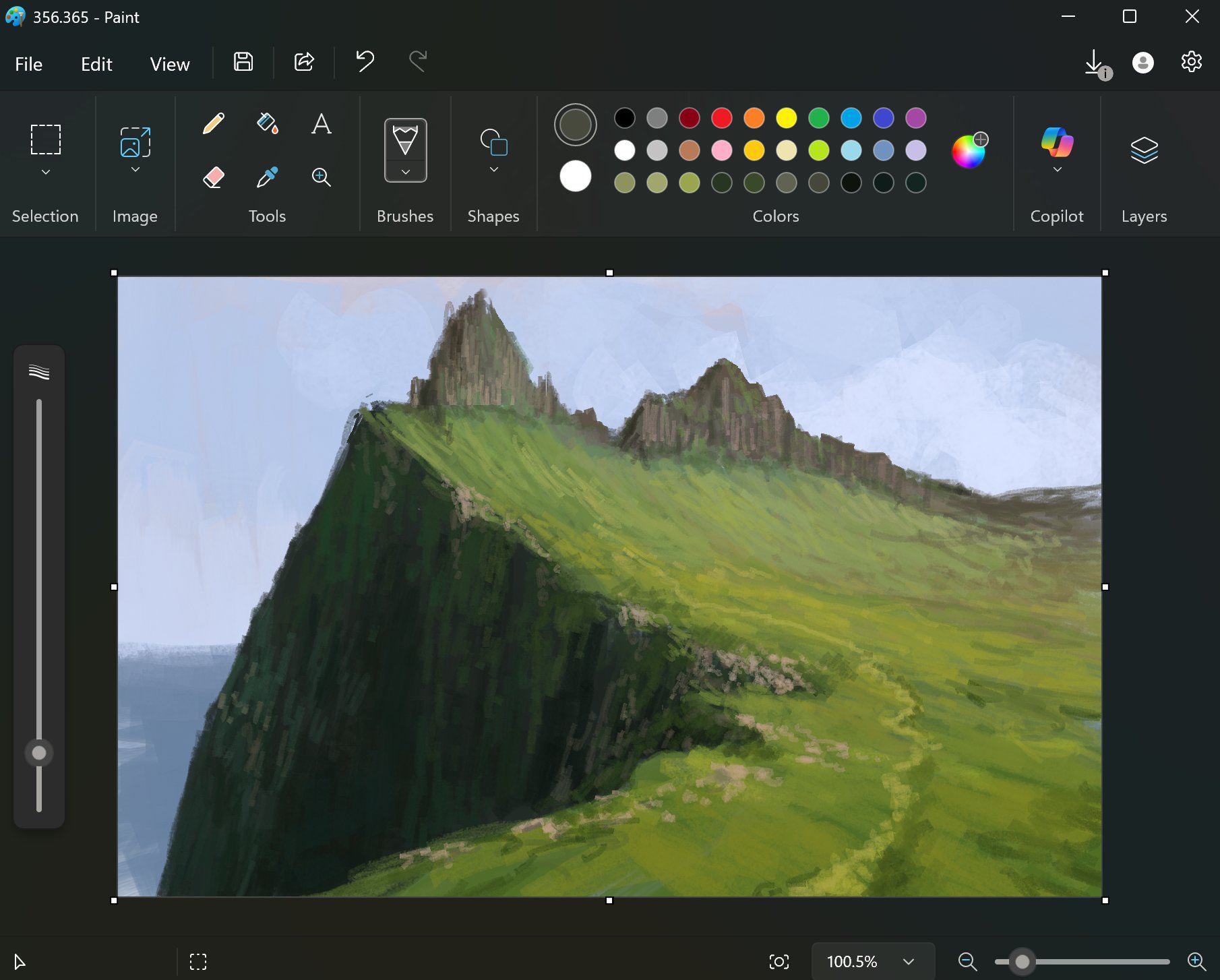Screen dimensions: 1220x980
Task: Open the zoom percentage dropdown
Action: point(909,962)
